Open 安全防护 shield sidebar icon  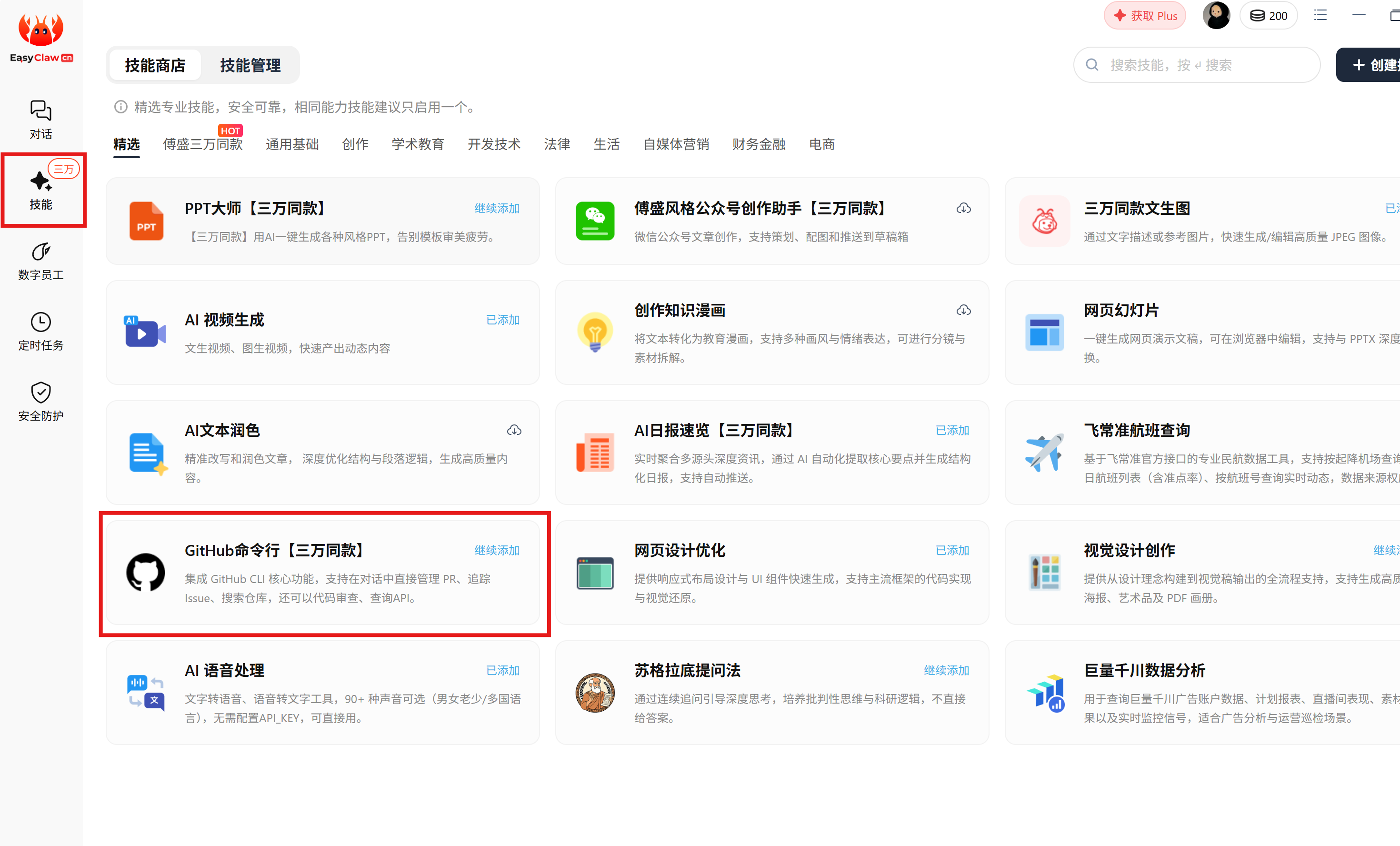coord(41,402)
